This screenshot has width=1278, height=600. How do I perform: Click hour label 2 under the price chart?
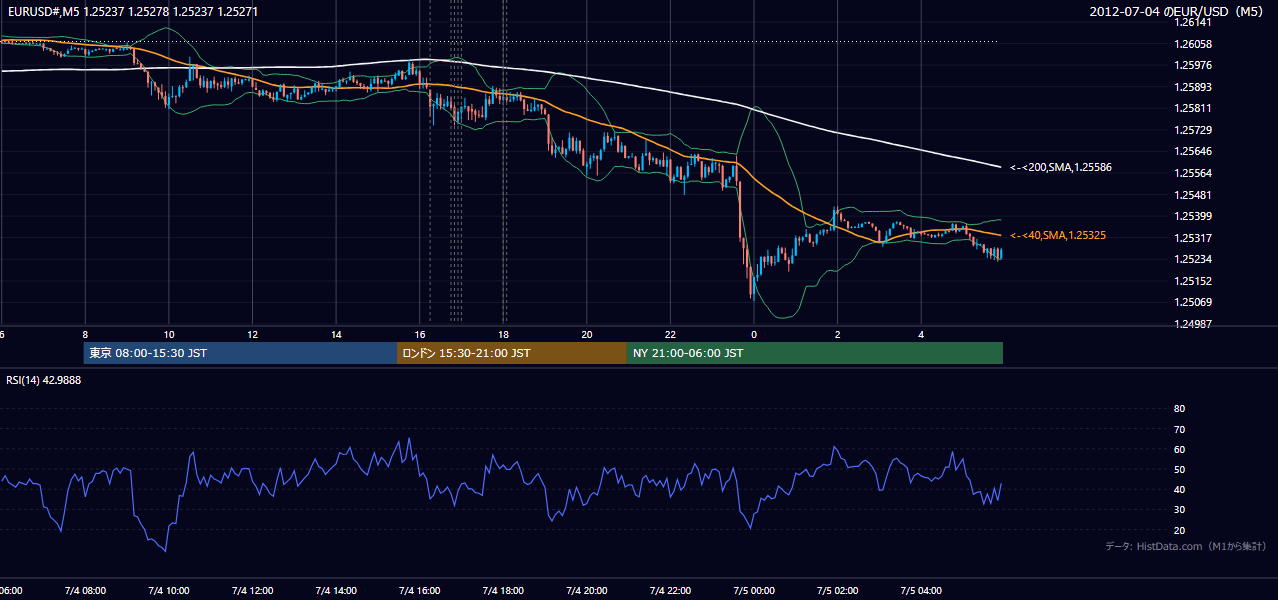point(838,335)
